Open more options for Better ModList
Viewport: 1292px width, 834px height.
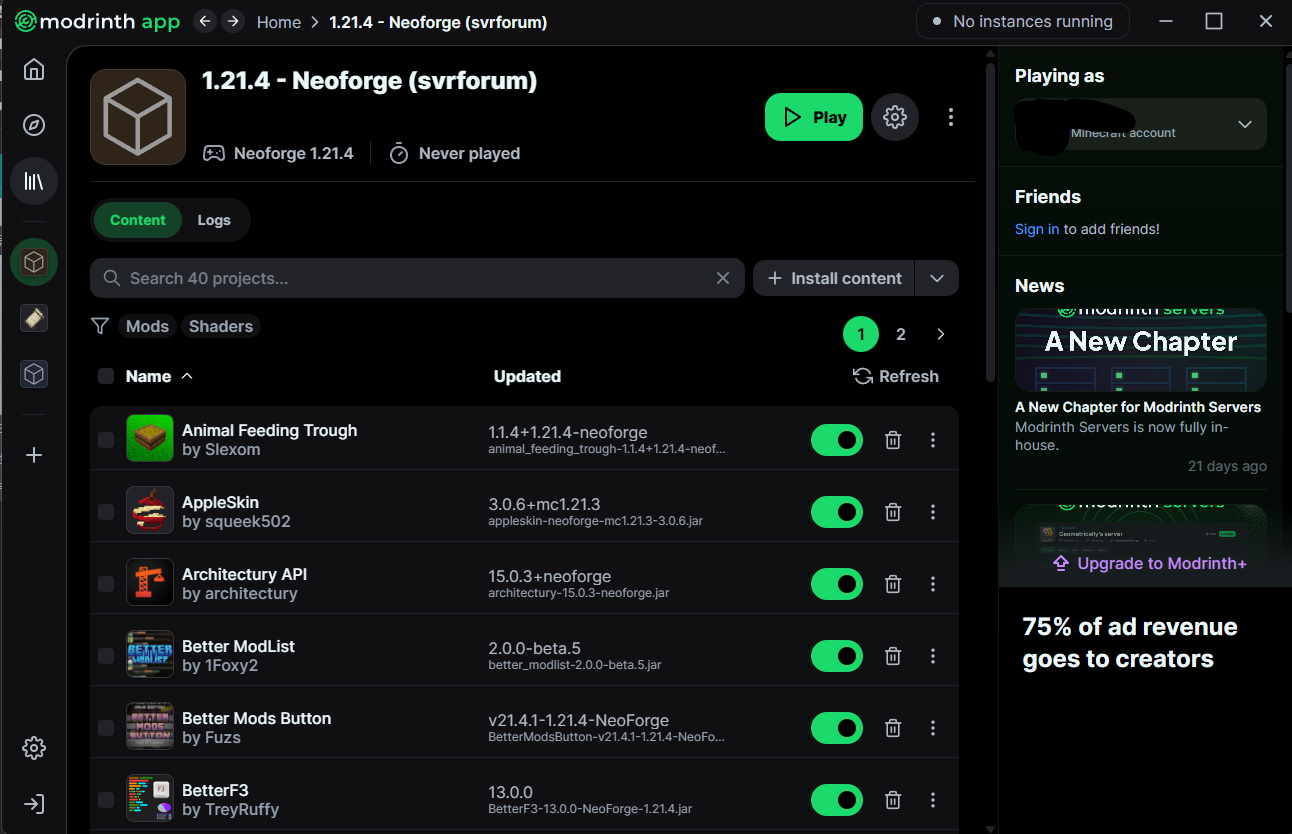[x=933, y=656]
